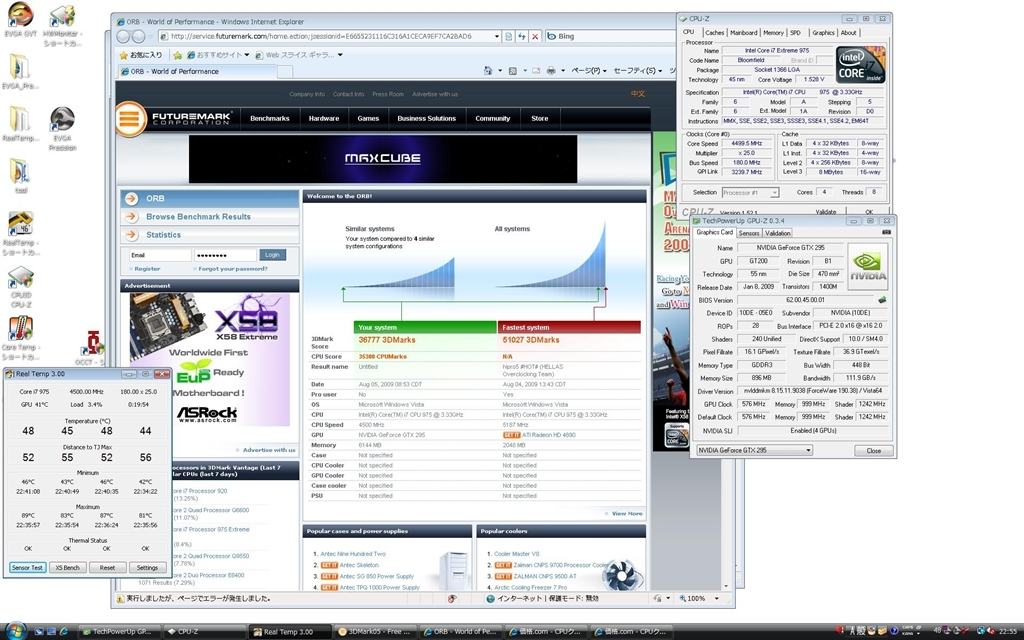This screenshot has width=1024, height=640.
Task: Open the Processor #1 selection dropdown in CPU-Z
Action: (750, 193)
